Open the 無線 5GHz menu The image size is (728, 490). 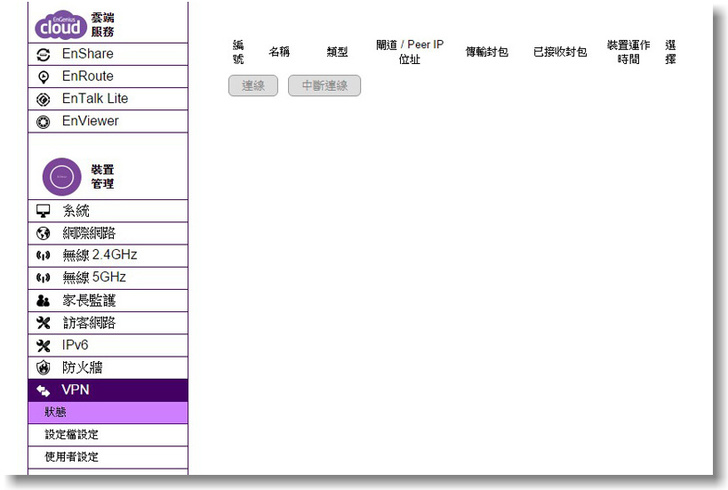tap(94, 278)
